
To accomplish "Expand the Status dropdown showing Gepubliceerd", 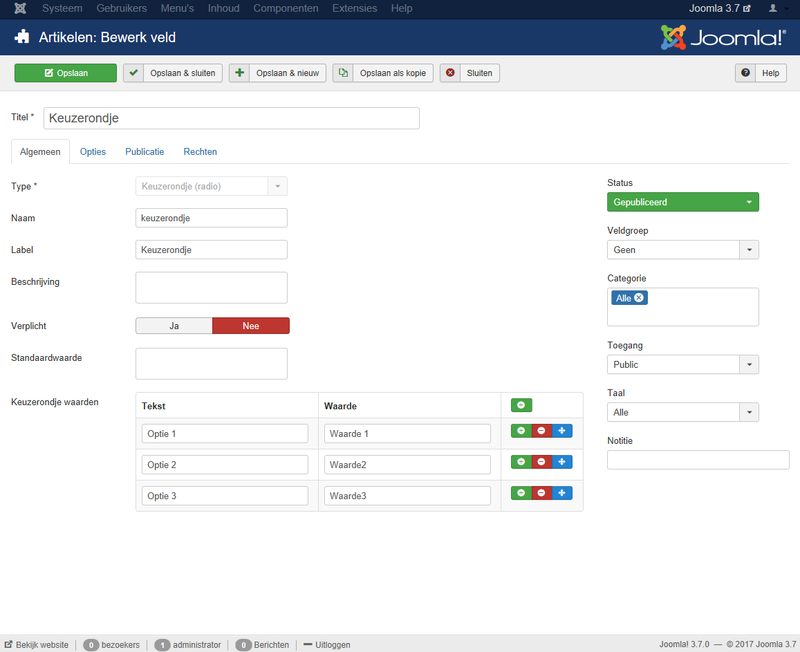I will click(x=682, y=202).
